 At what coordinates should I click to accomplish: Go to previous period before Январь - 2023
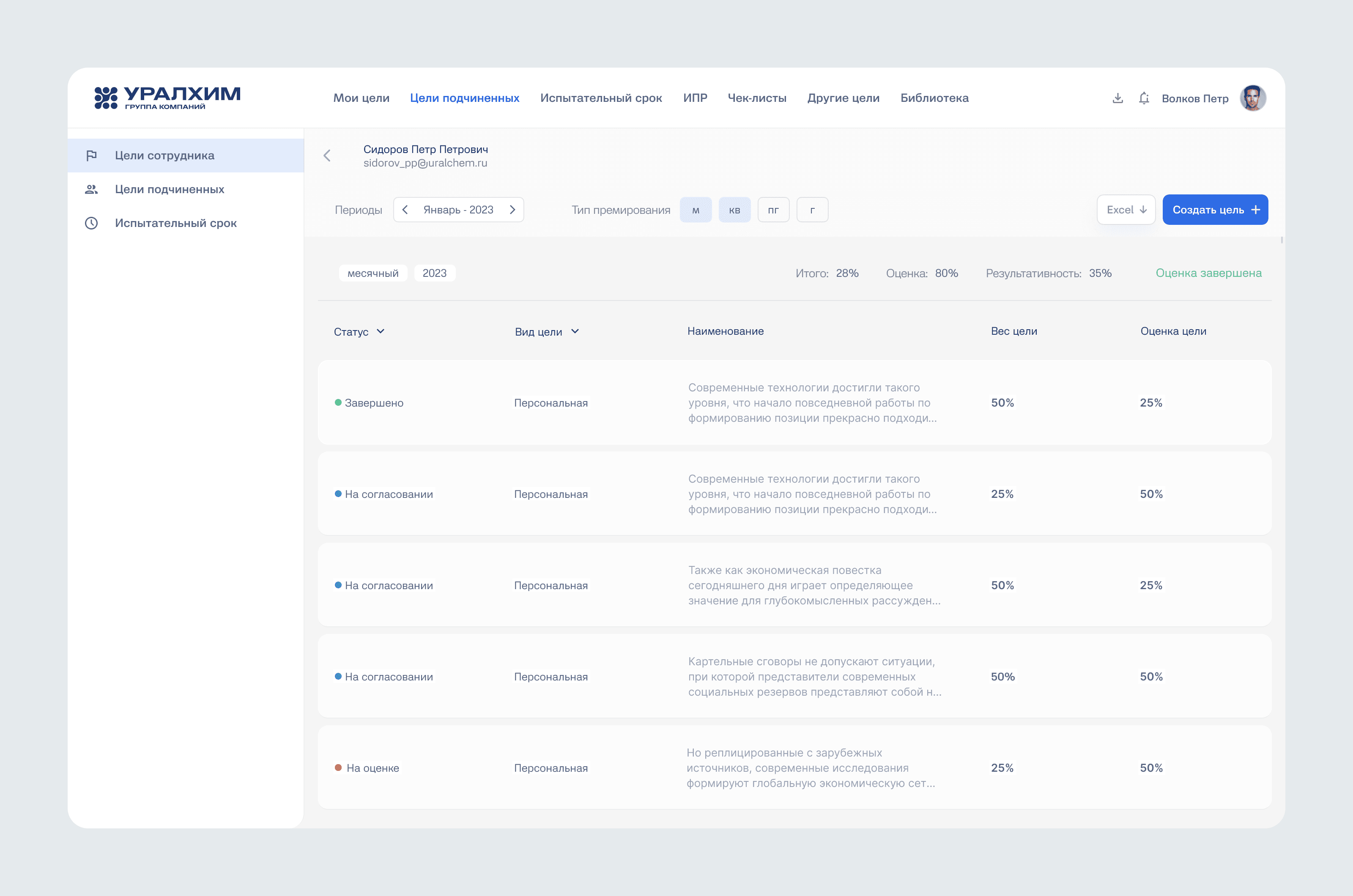tap(405, 210)
